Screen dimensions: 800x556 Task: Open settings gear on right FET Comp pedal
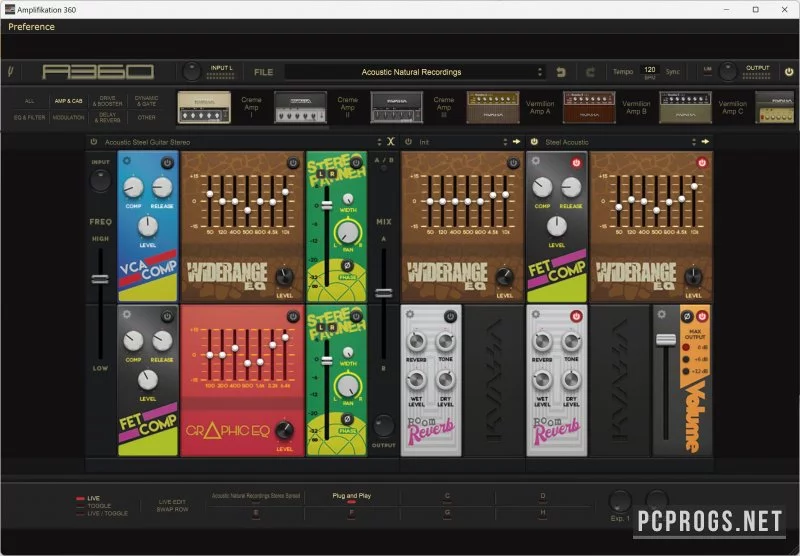coord(536,161)
